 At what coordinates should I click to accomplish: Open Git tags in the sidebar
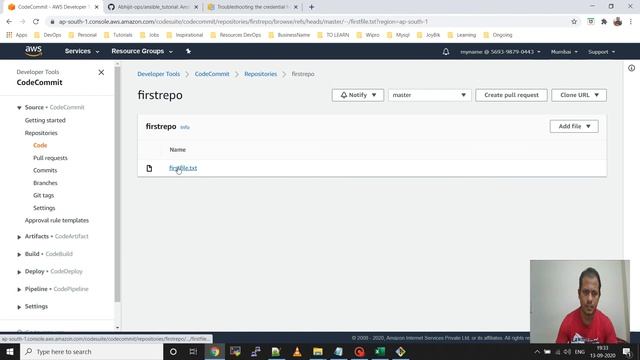tap(43, 196)
